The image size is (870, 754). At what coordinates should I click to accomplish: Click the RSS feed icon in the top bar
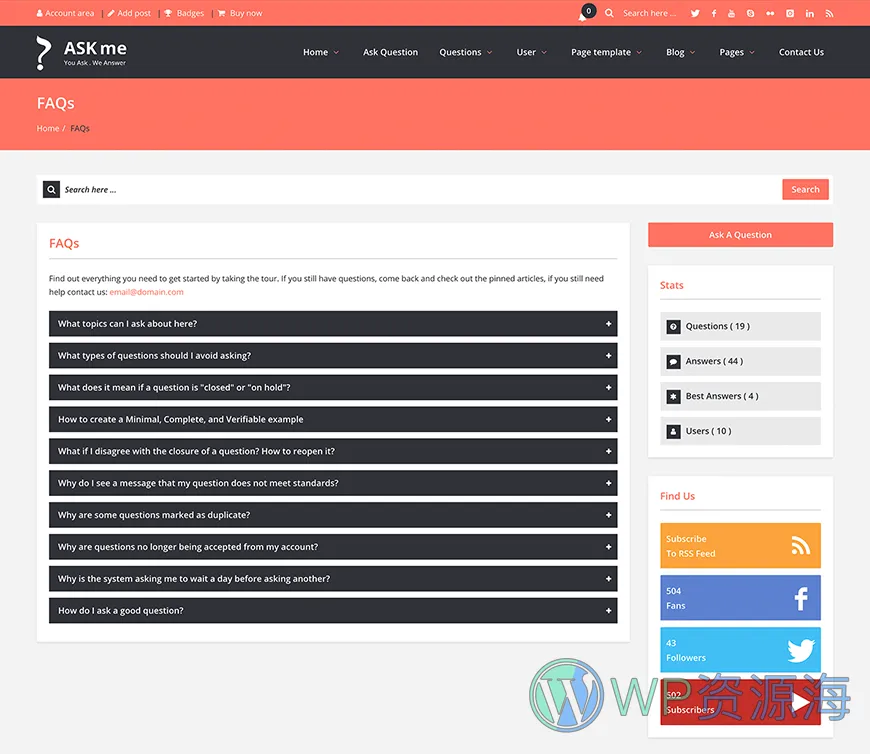[829, 13]
